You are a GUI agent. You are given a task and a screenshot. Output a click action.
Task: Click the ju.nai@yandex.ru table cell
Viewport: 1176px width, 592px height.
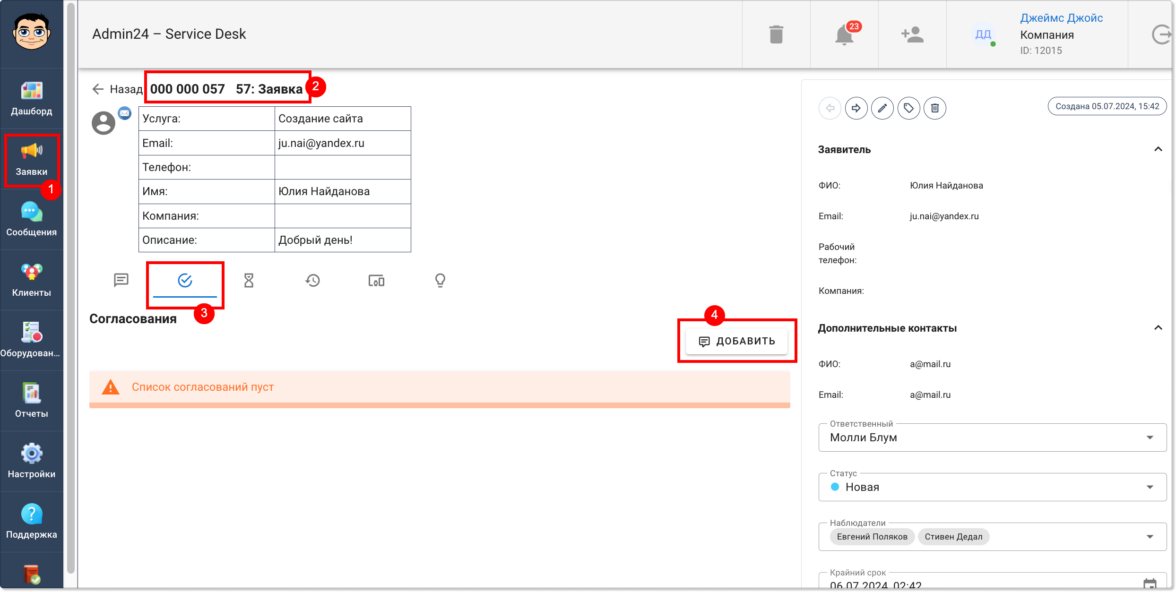[x=343, y=143]
